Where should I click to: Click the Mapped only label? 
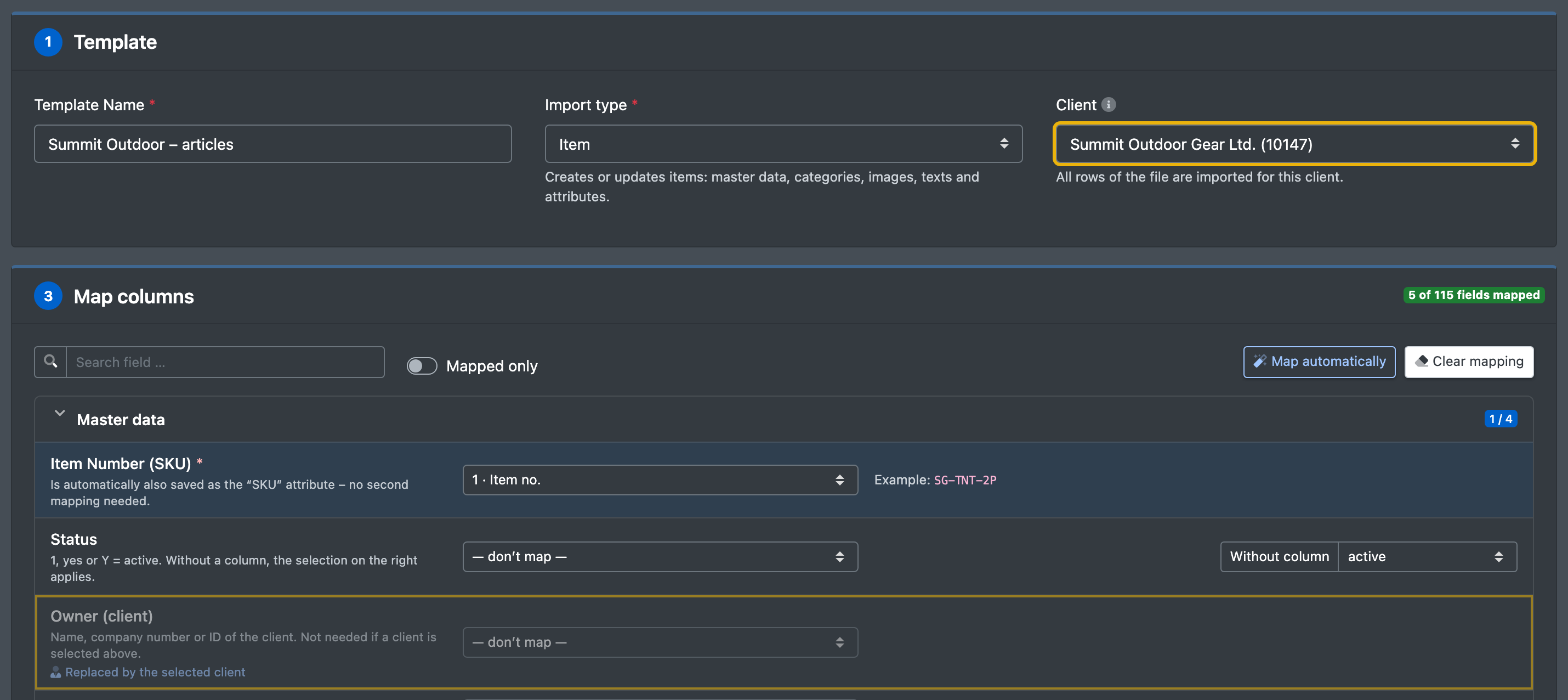(492, 366)
